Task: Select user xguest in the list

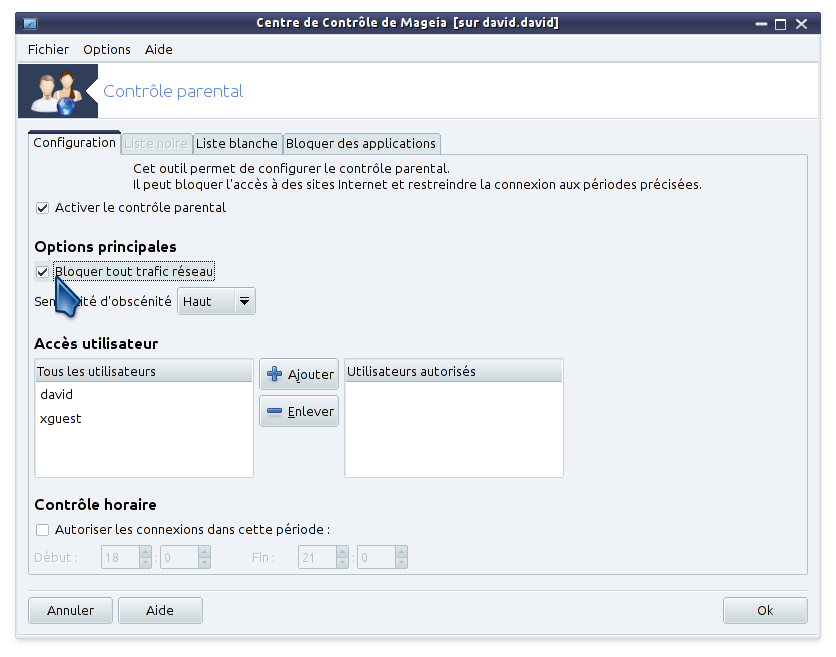Action: [144, 419]
